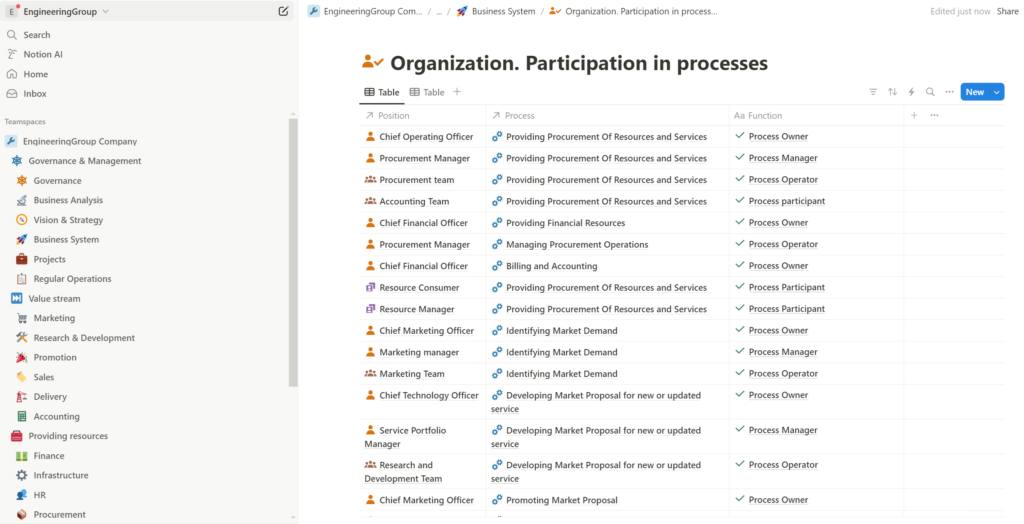The height and width of the screenshot is (524, 1024).
Task: Click the blue New button
Action: click(974, 92)
